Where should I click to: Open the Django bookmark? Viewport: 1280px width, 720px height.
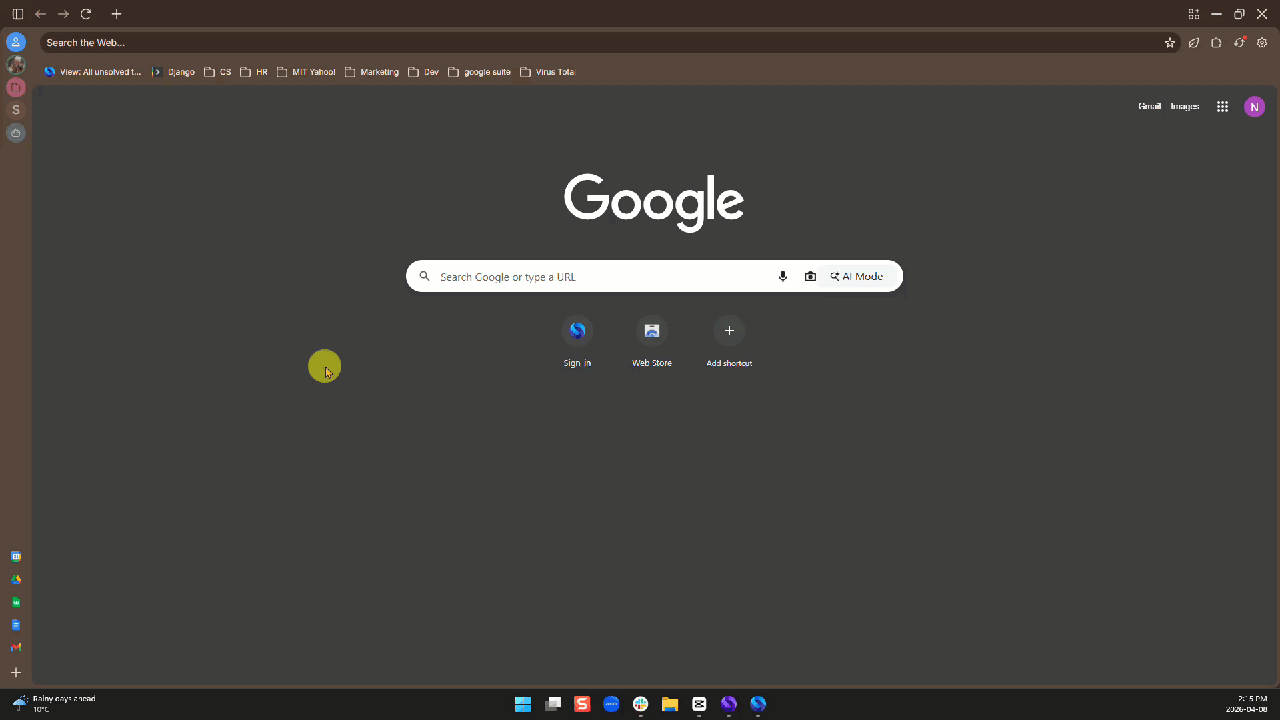(173, 72)
